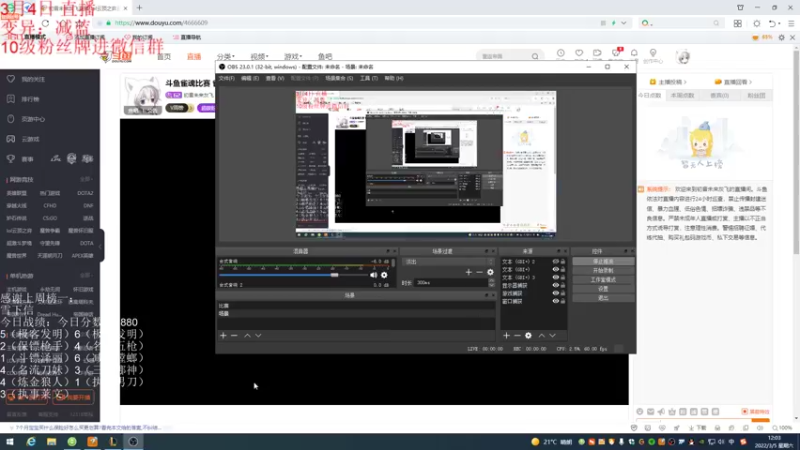The height and width of the screenshot is (450, 800).
Task: Open followed heart icon in Douyu header
Action: click(579, 53)
